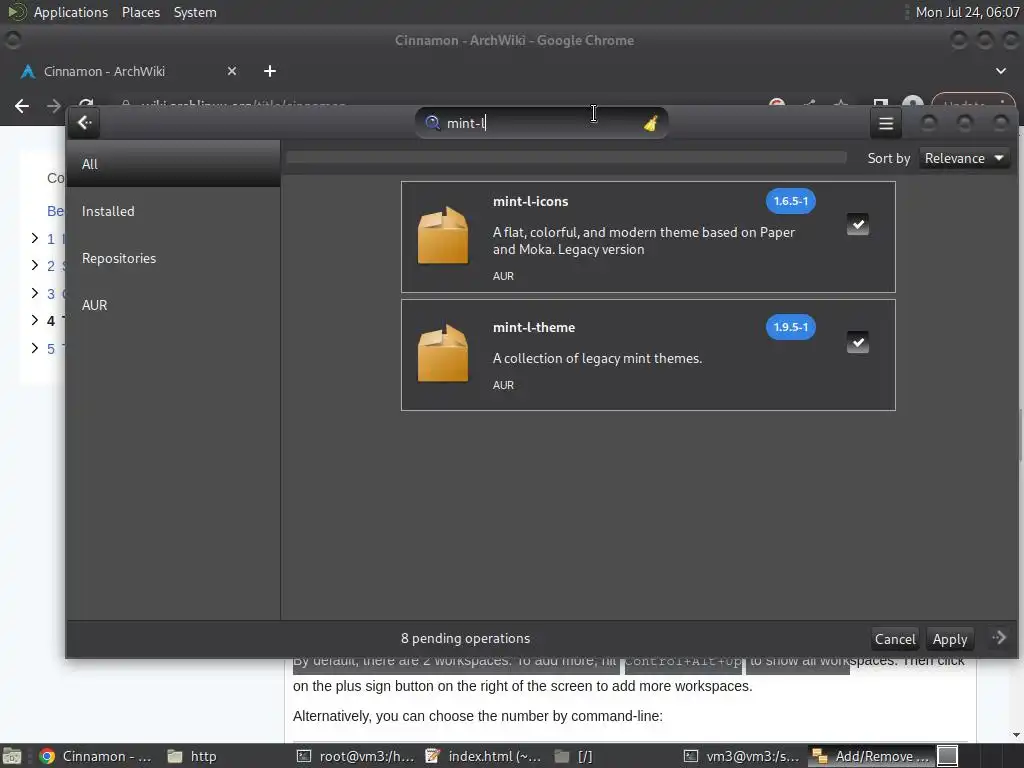
Task: Click the ArchWiki favicon on the tab
Action: pos(27,71)
